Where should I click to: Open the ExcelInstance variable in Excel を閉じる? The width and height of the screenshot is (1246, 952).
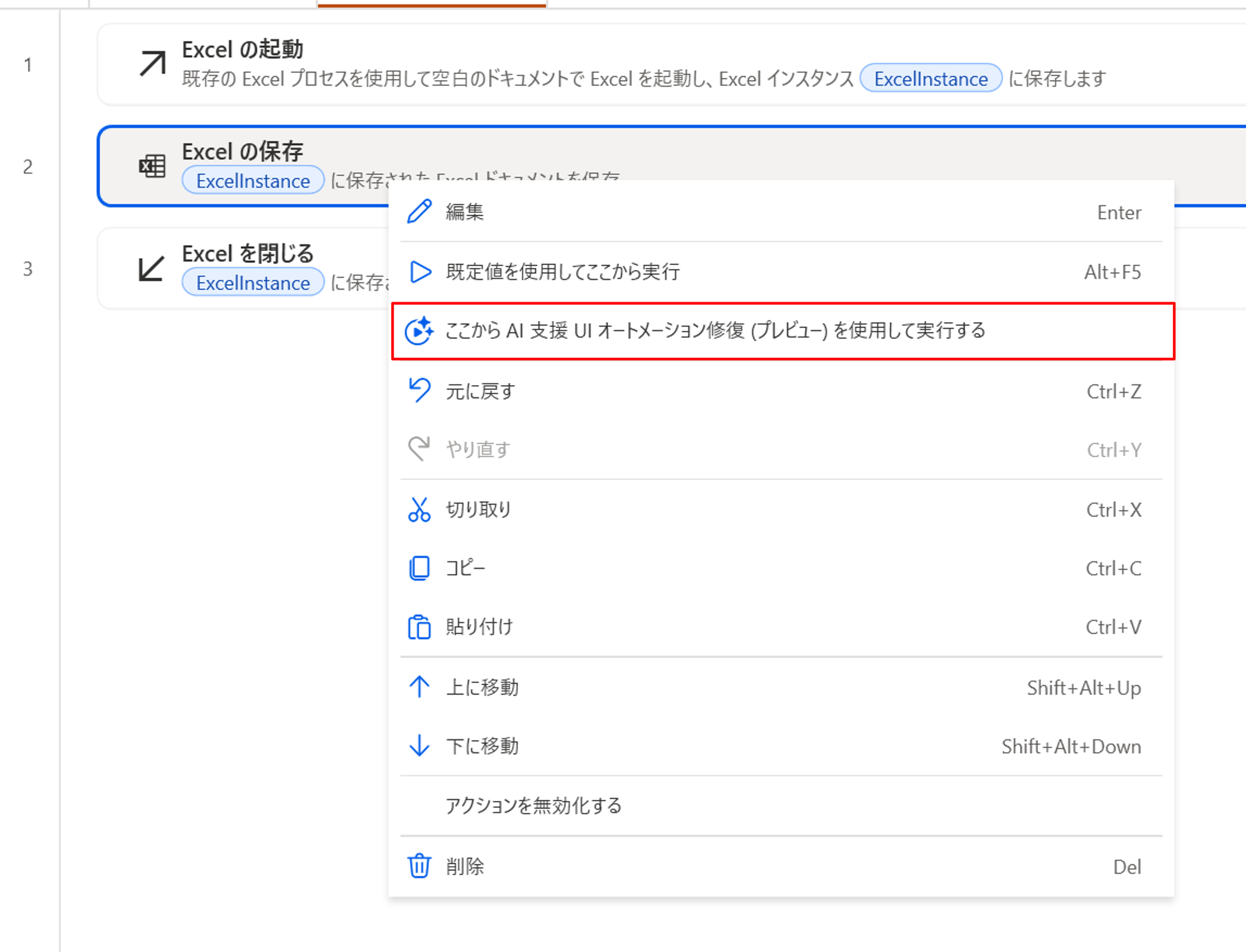pos(253,282)
